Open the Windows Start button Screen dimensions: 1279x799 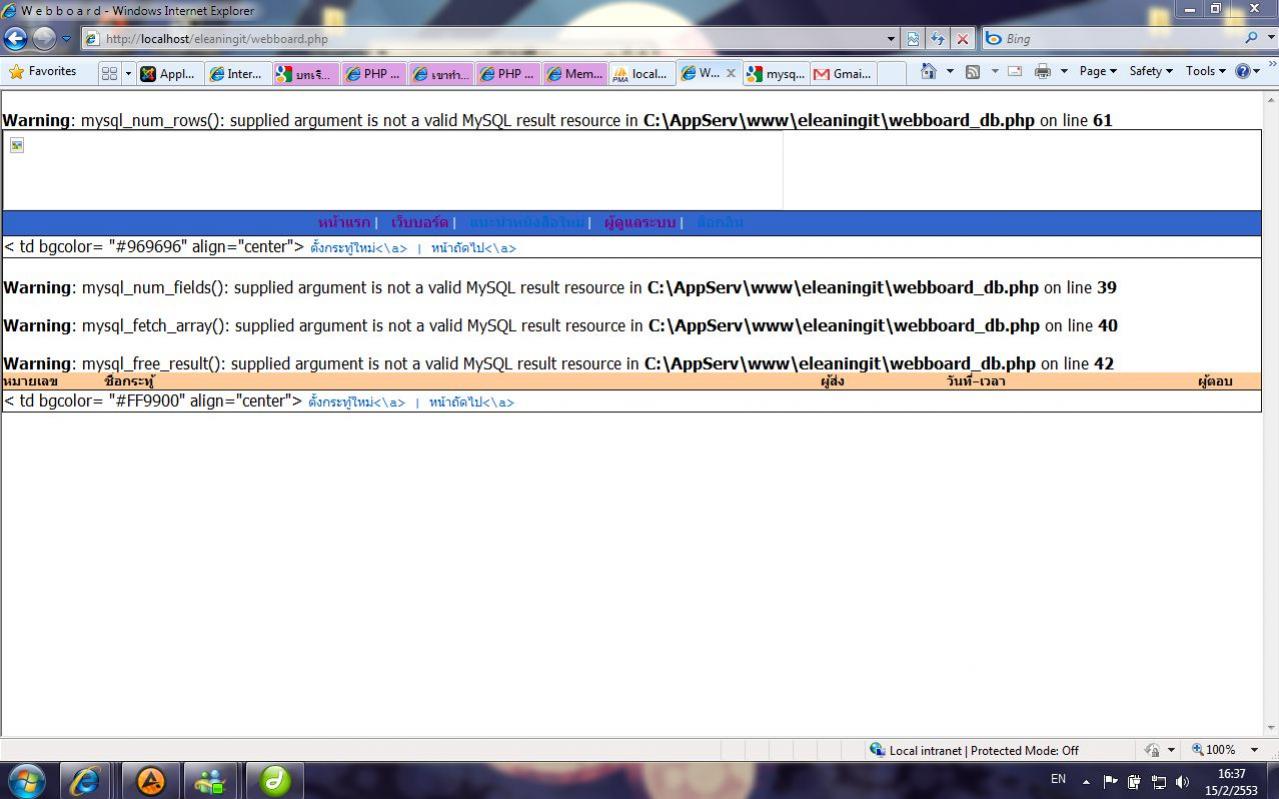coord(27,780)
